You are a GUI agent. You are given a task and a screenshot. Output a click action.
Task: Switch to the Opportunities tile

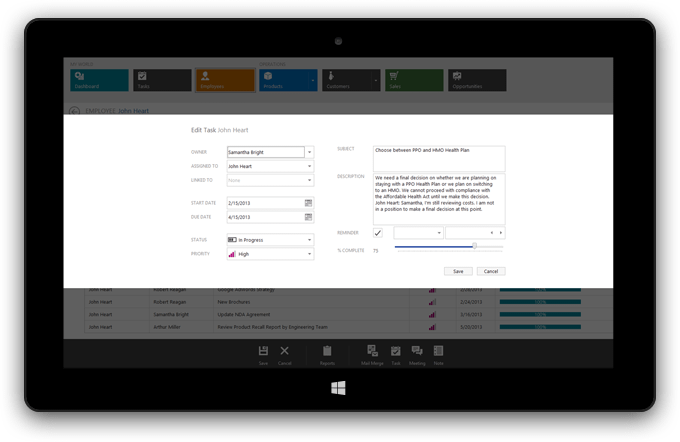(x=477, y=80)
